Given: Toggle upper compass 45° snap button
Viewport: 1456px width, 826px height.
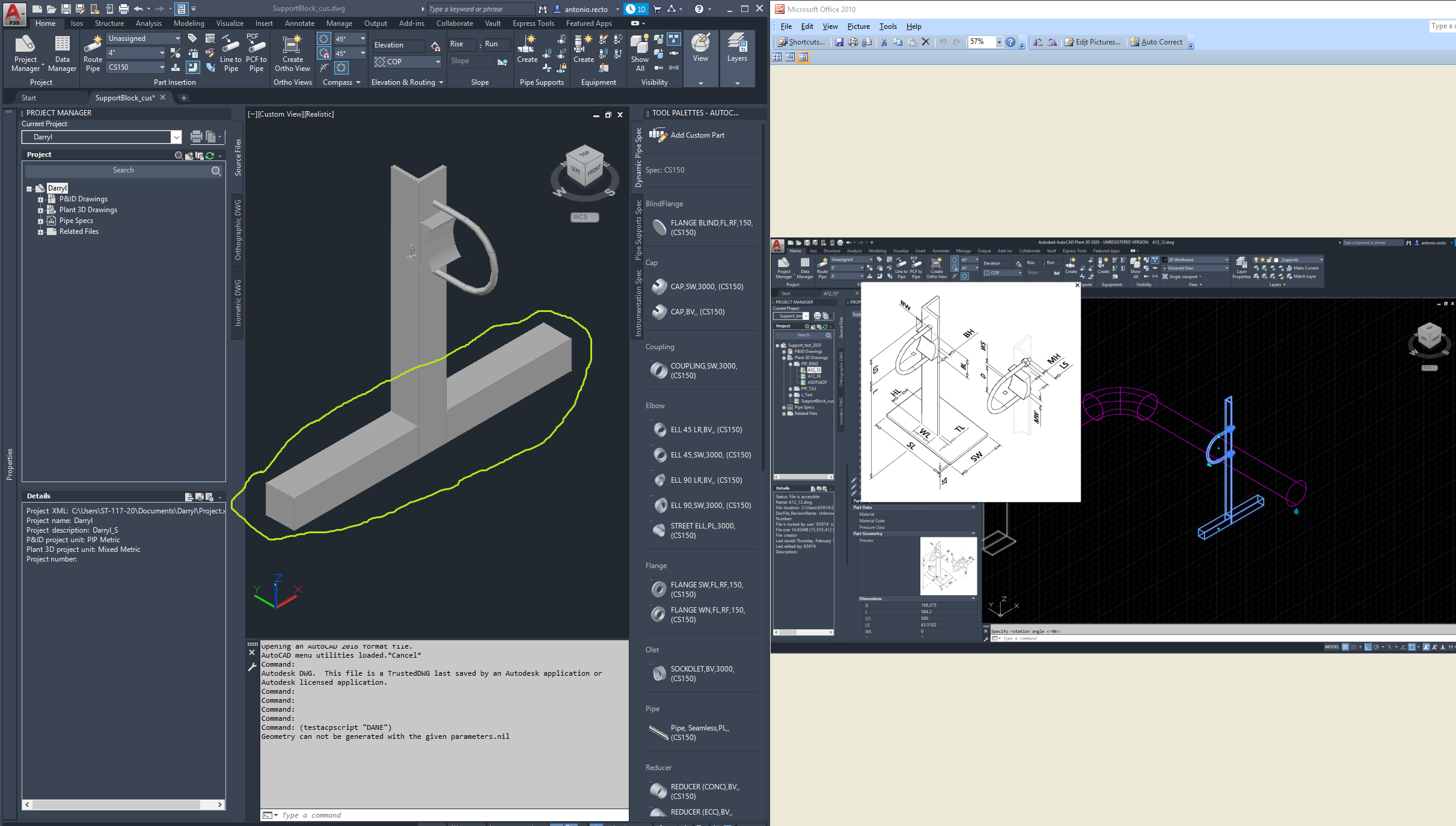Looking at the screenshot, I should pos(324,38).
